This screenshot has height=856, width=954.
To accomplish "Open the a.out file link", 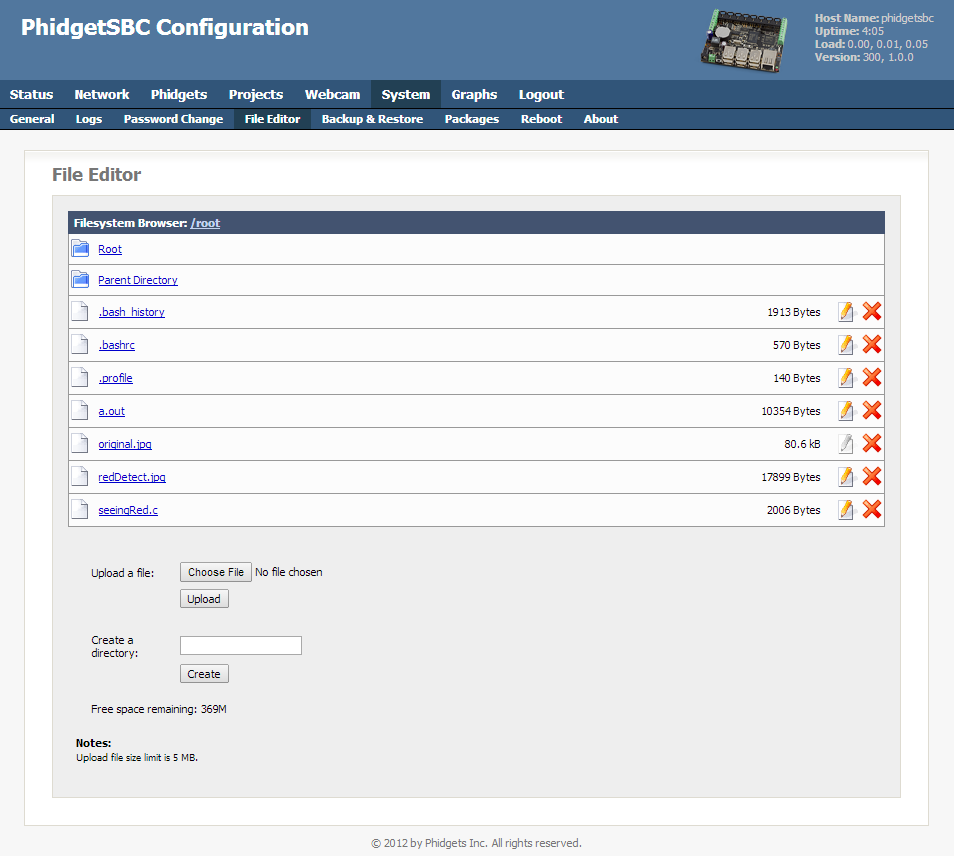I will pos(111,411).
